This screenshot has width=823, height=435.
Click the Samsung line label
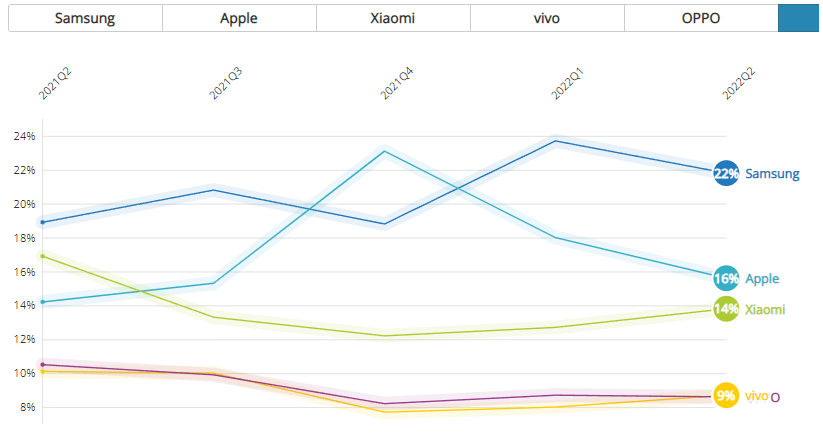click(x=772, y=174)
